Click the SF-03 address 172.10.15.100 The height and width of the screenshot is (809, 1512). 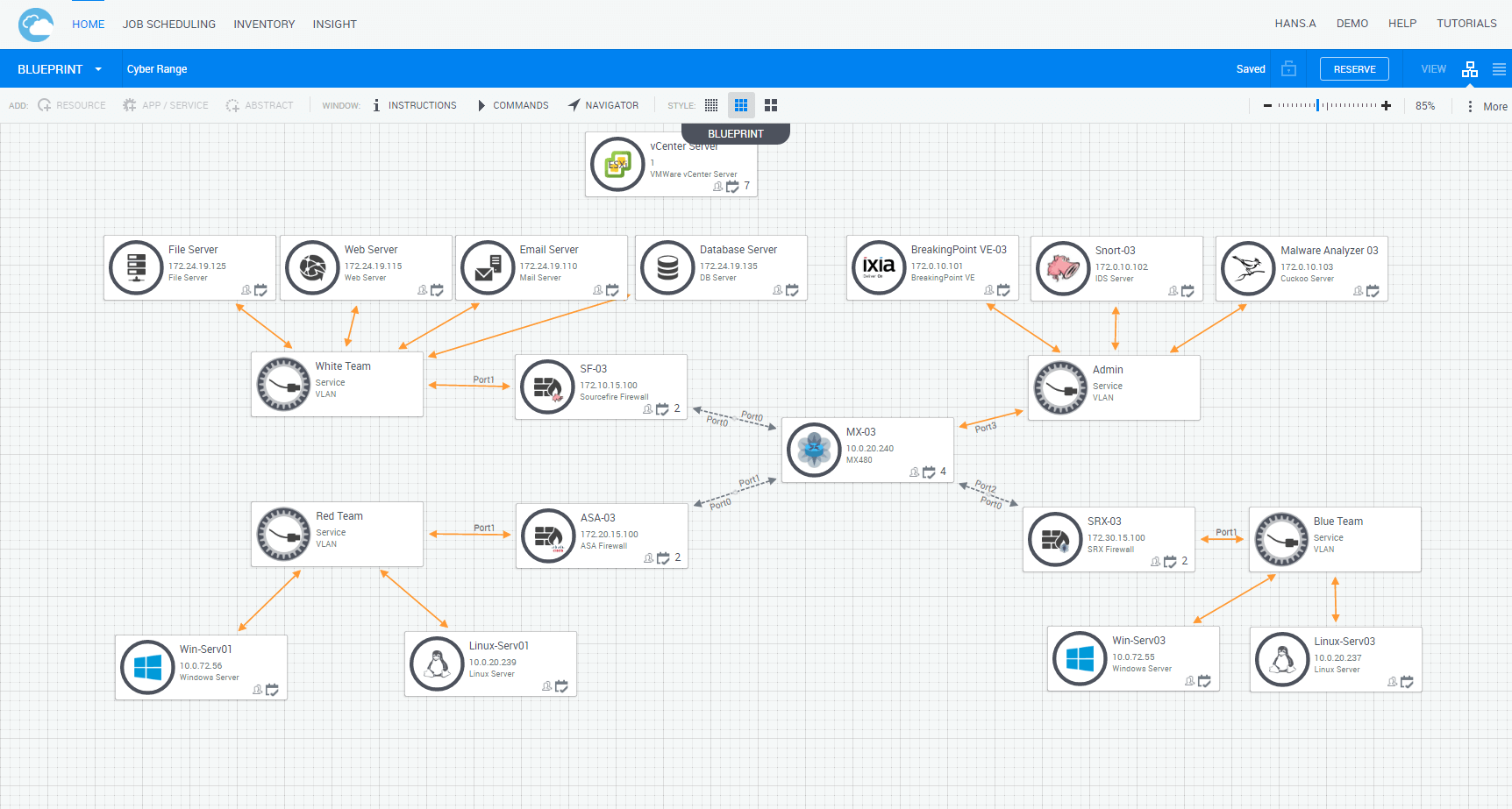[x=609, y=386]
